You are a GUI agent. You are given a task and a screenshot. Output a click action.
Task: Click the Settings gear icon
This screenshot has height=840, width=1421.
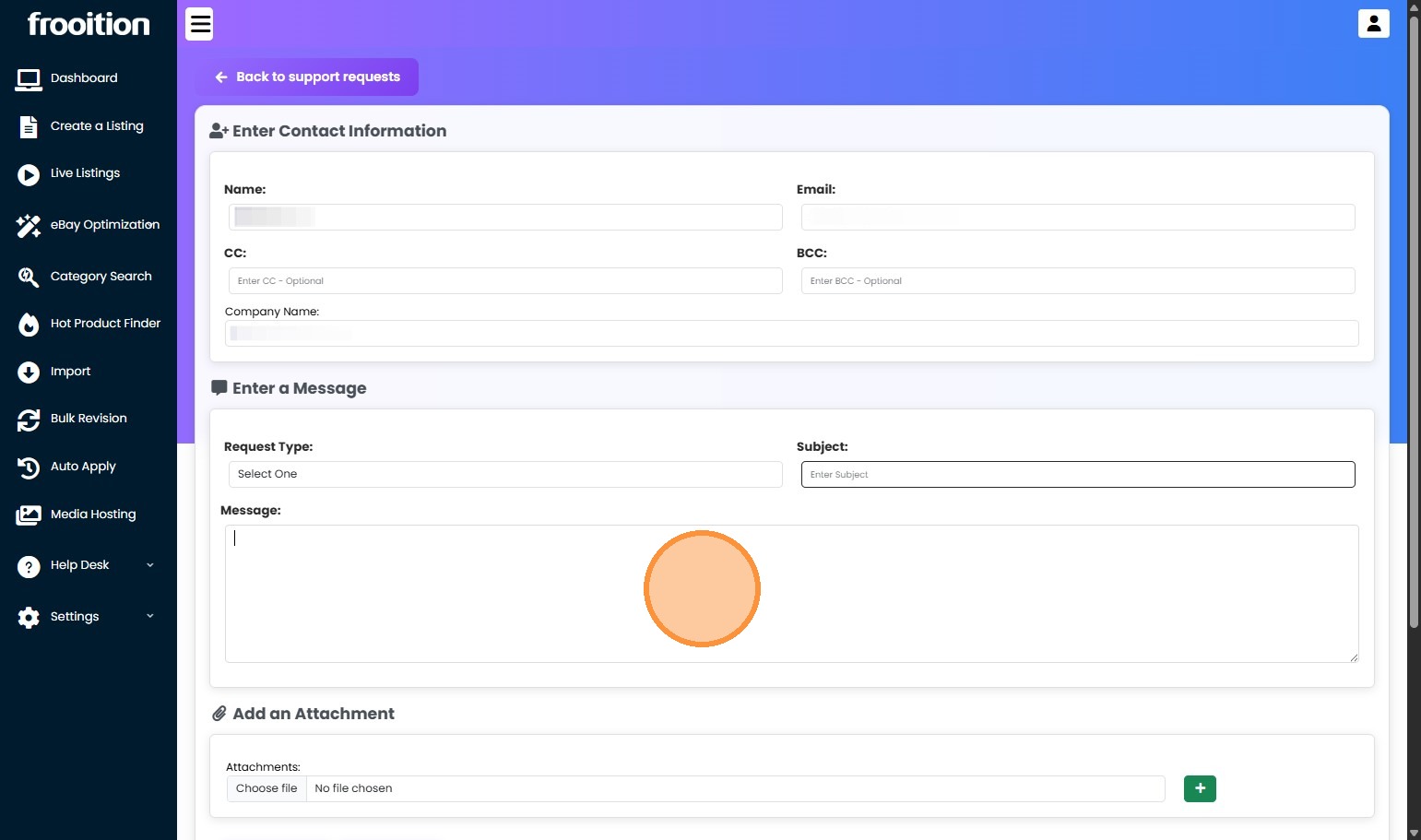(x=29, y=617)
